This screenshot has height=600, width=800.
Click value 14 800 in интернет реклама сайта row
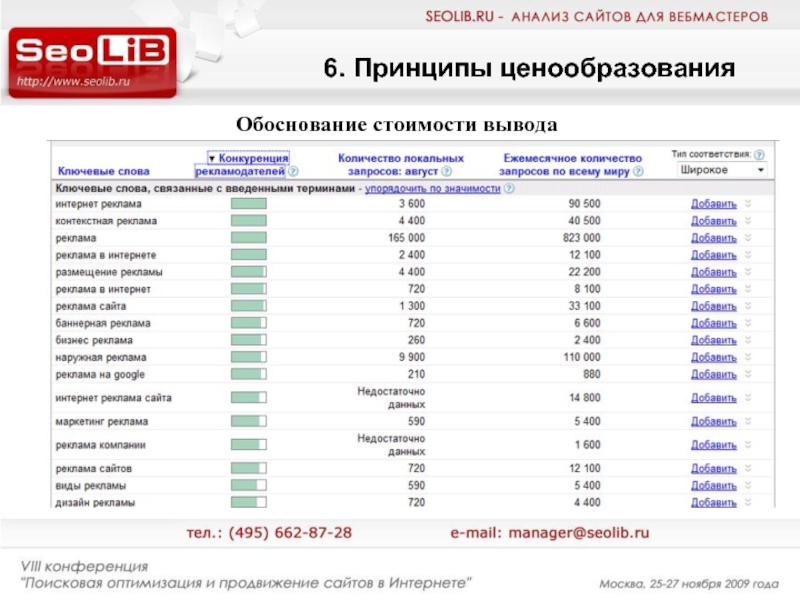[585, 397]
